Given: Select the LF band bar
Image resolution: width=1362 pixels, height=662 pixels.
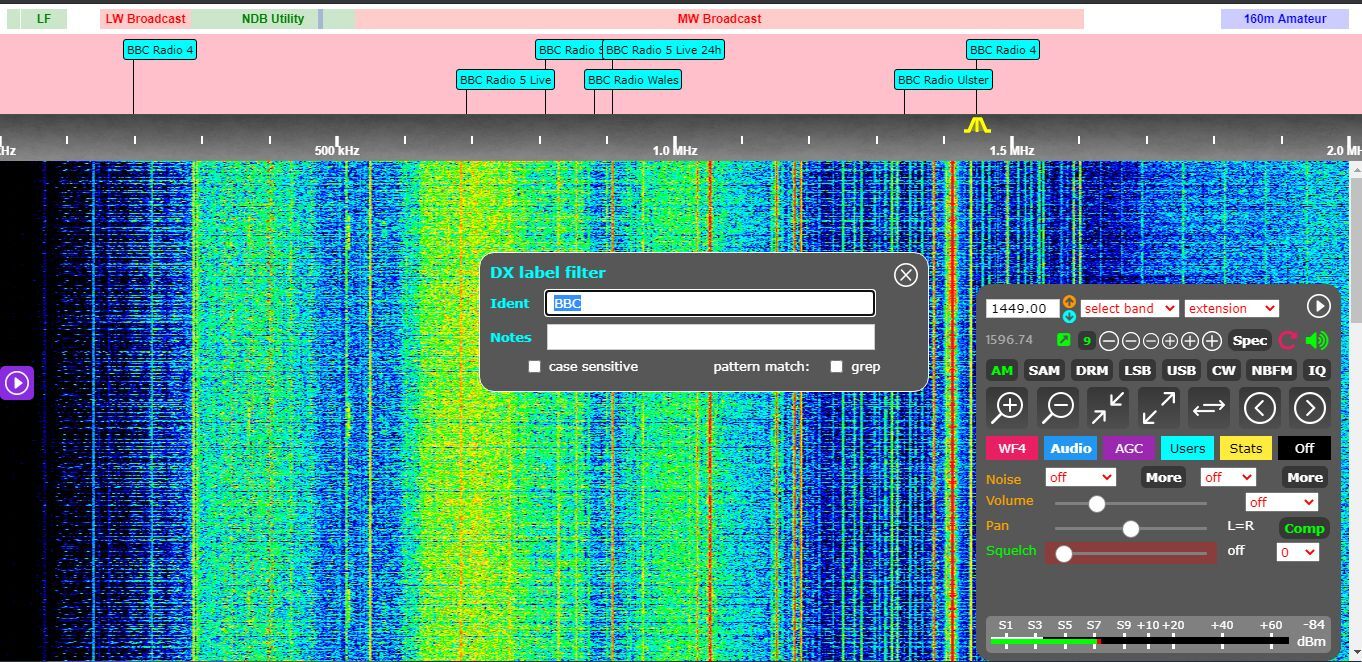Looking at the screenshot, I should coord(43,19).
